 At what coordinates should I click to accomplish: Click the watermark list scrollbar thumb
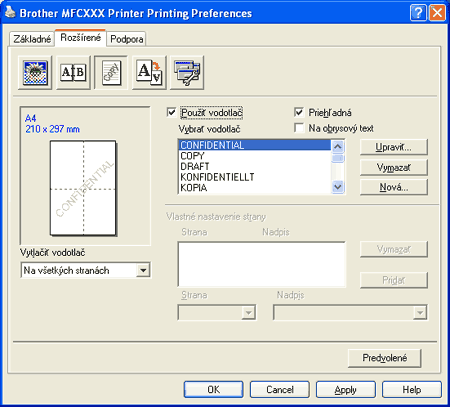pos(338,158)
